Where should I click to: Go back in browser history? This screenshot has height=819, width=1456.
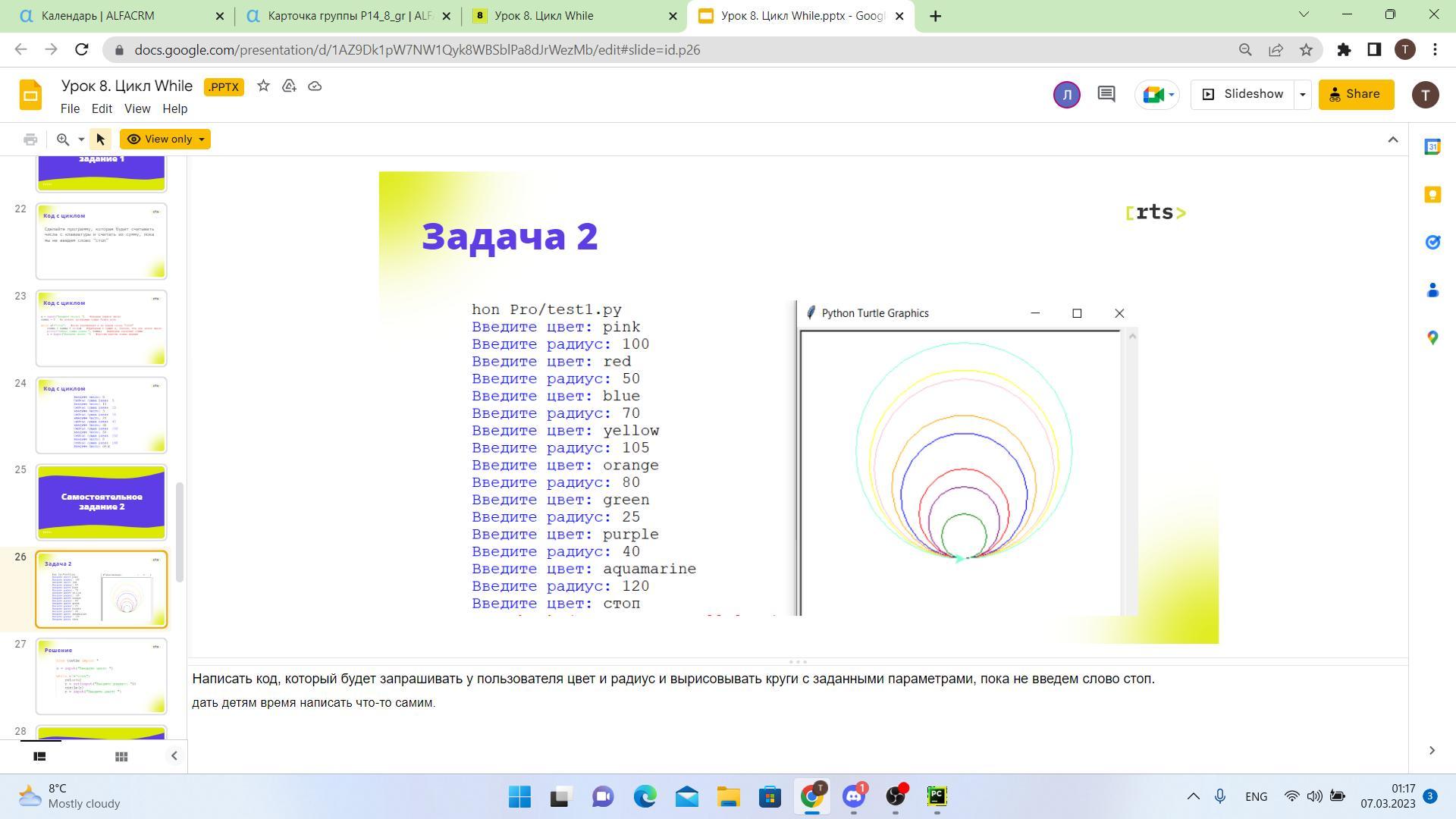(21, 50)
